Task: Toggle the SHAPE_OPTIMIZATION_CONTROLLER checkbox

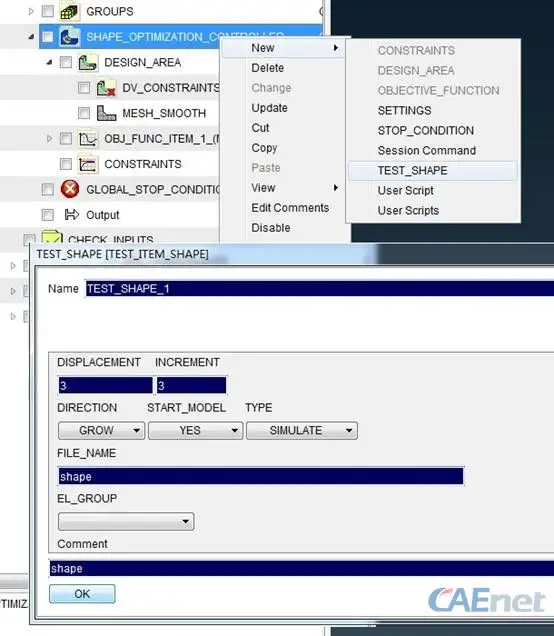Action: pos(47,37)
